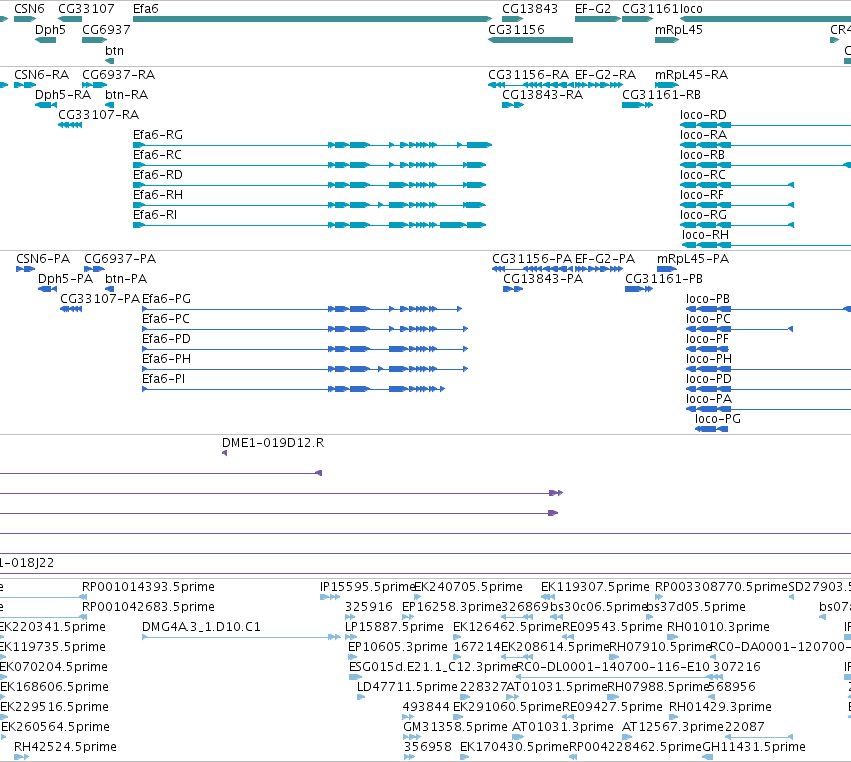The image size is (851, 762).
Task: Click the CSN6-RA transcript label
Action: click(42, 74)
